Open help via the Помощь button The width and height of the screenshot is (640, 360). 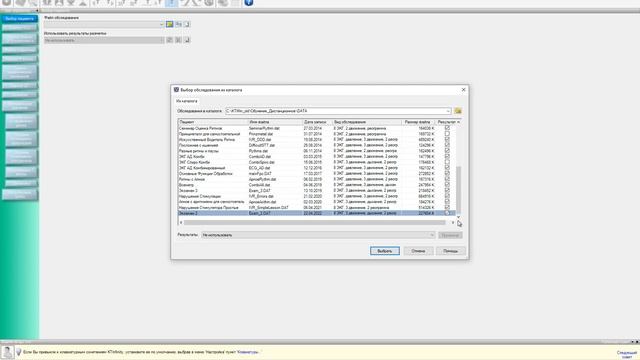[x=451, y=251]
